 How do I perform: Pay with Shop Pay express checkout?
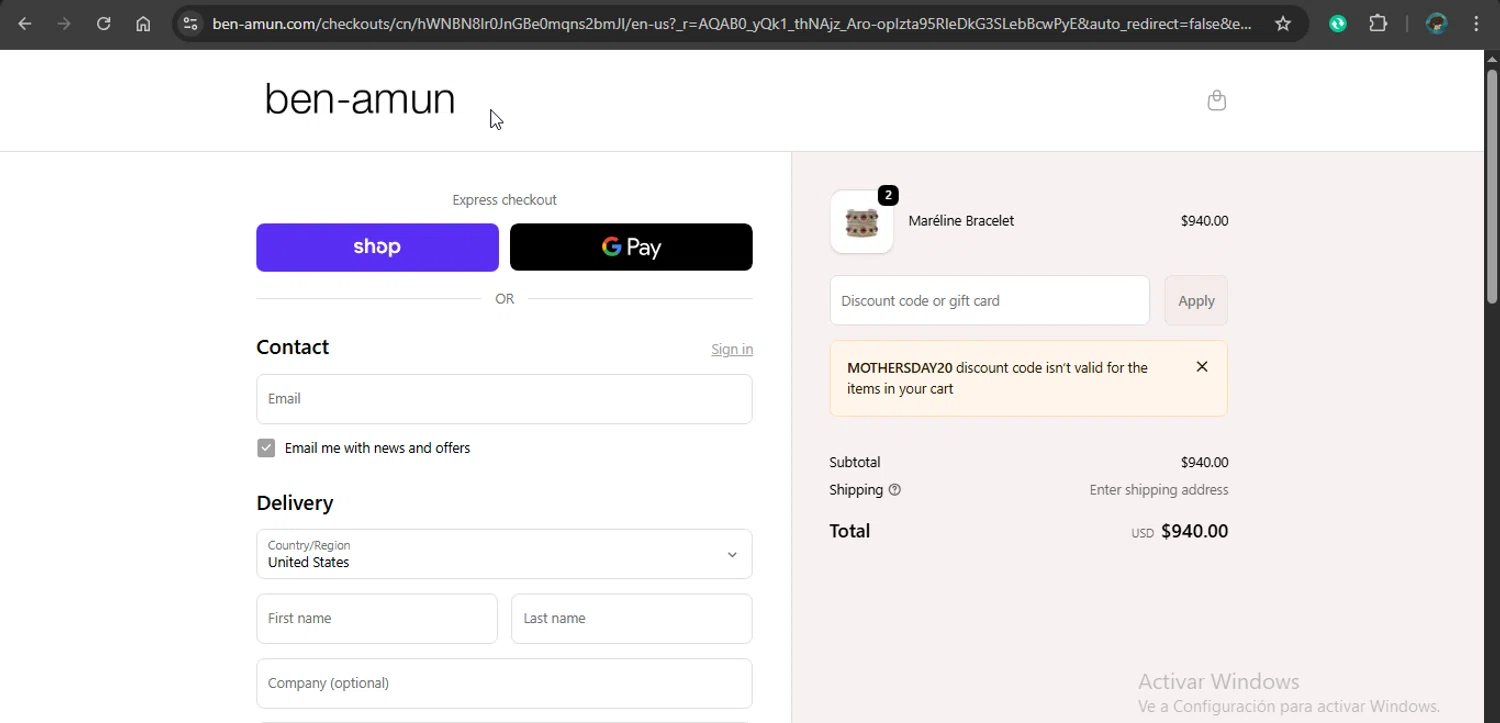377,247
